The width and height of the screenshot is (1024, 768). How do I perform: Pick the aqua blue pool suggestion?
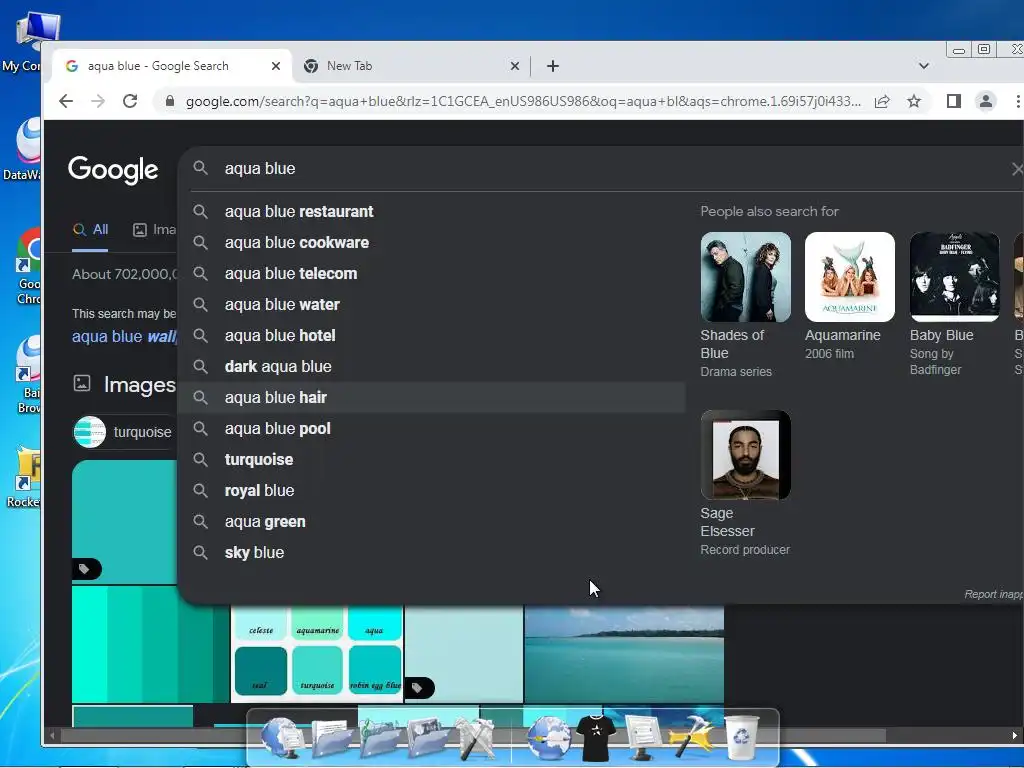coord(431,428)
